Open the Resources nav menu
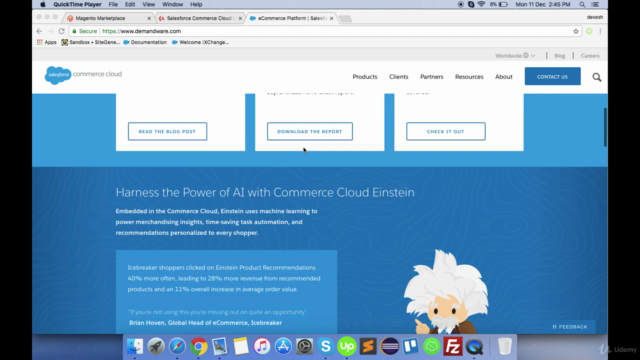Screen dimensions: 640x360 coord(469,77)
